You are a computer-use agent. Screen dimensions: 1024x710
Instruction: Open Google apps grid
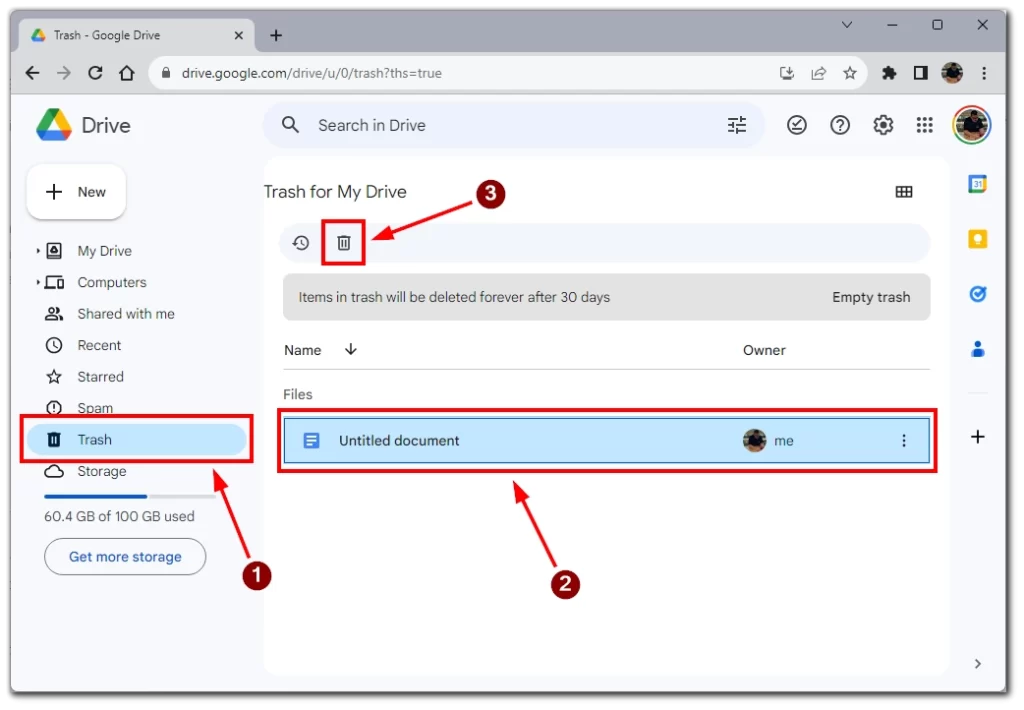click(925, 125)
